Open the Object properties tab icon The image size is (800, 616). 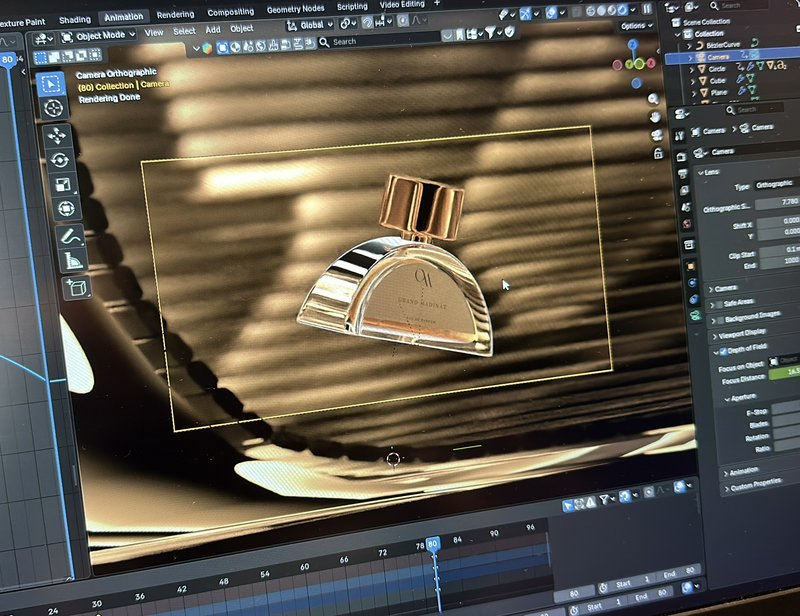coord(690,266)
